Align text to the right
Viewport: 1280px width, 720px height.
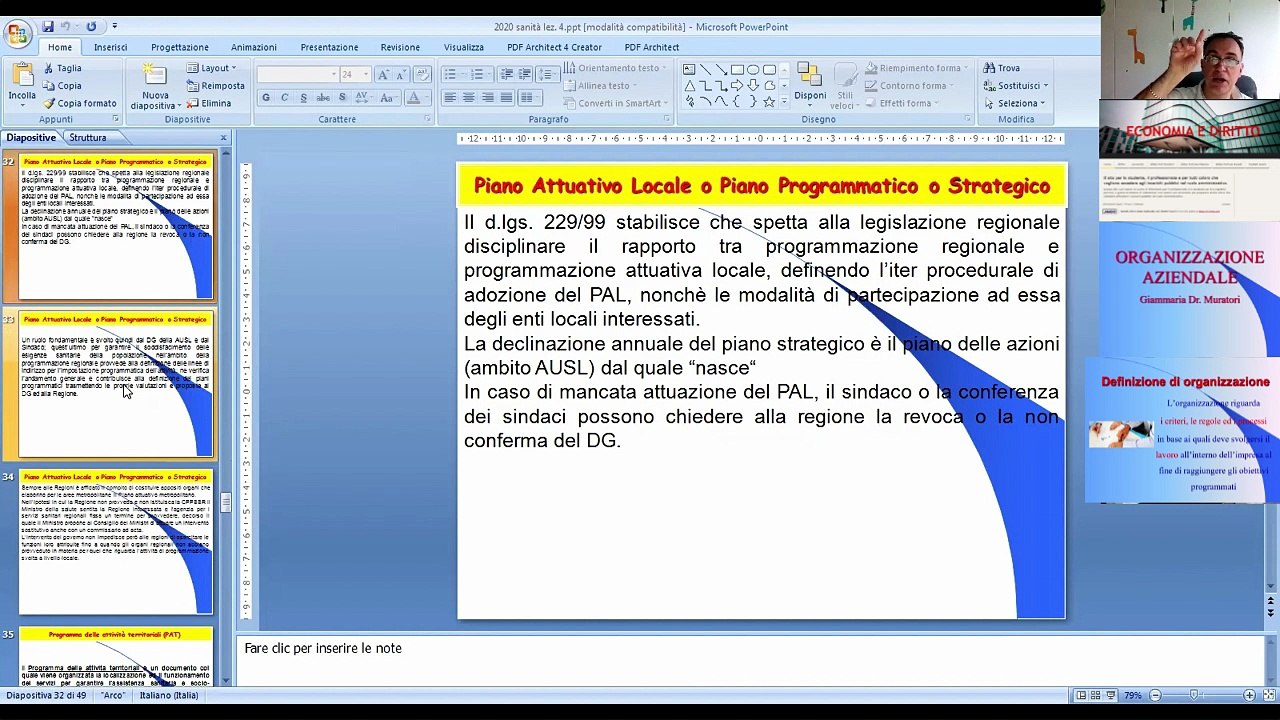pos(488,98)
